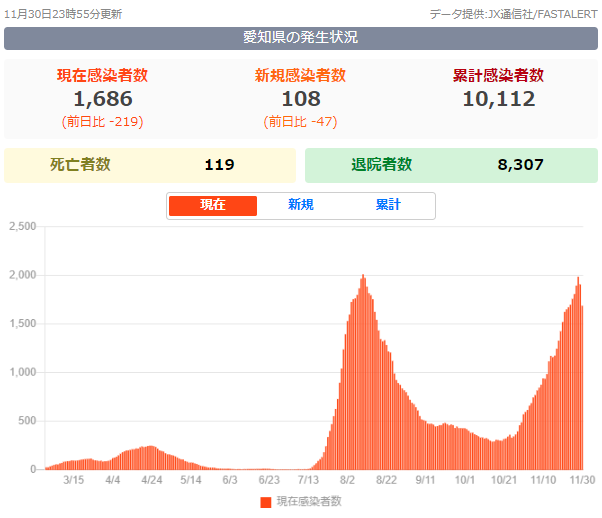Click the 11月30日23時55分更新 timestamp
The width and height of the screenshot is (602, 518).
63,15
